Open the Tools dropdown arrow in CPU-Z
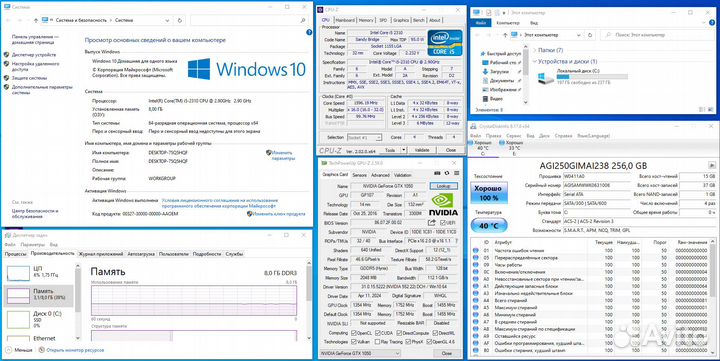720x361 pixels. [403, 150]
